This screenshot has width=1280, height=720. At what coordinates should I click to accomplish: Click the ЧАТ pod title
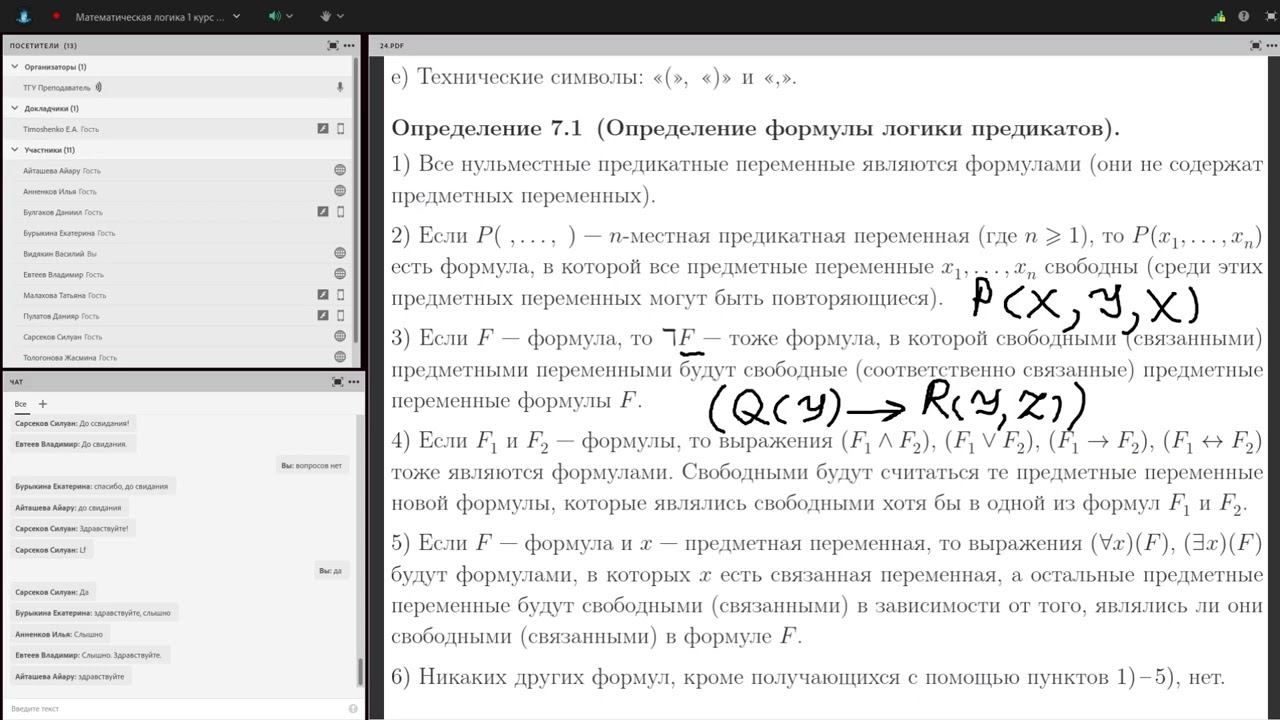click(16, 382)
